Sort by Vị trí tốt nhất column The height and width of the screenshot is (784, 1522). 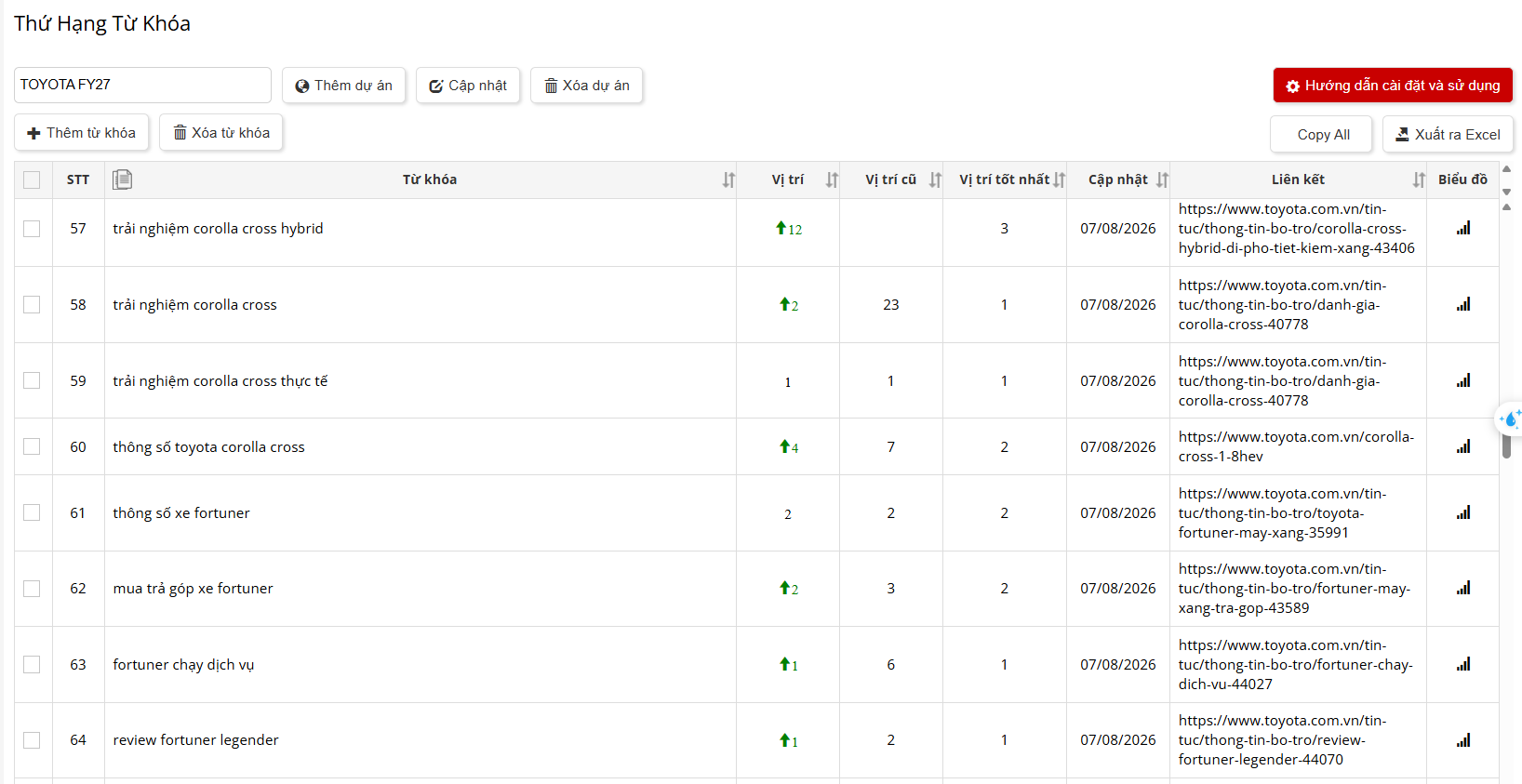(x=1059, y=179)
